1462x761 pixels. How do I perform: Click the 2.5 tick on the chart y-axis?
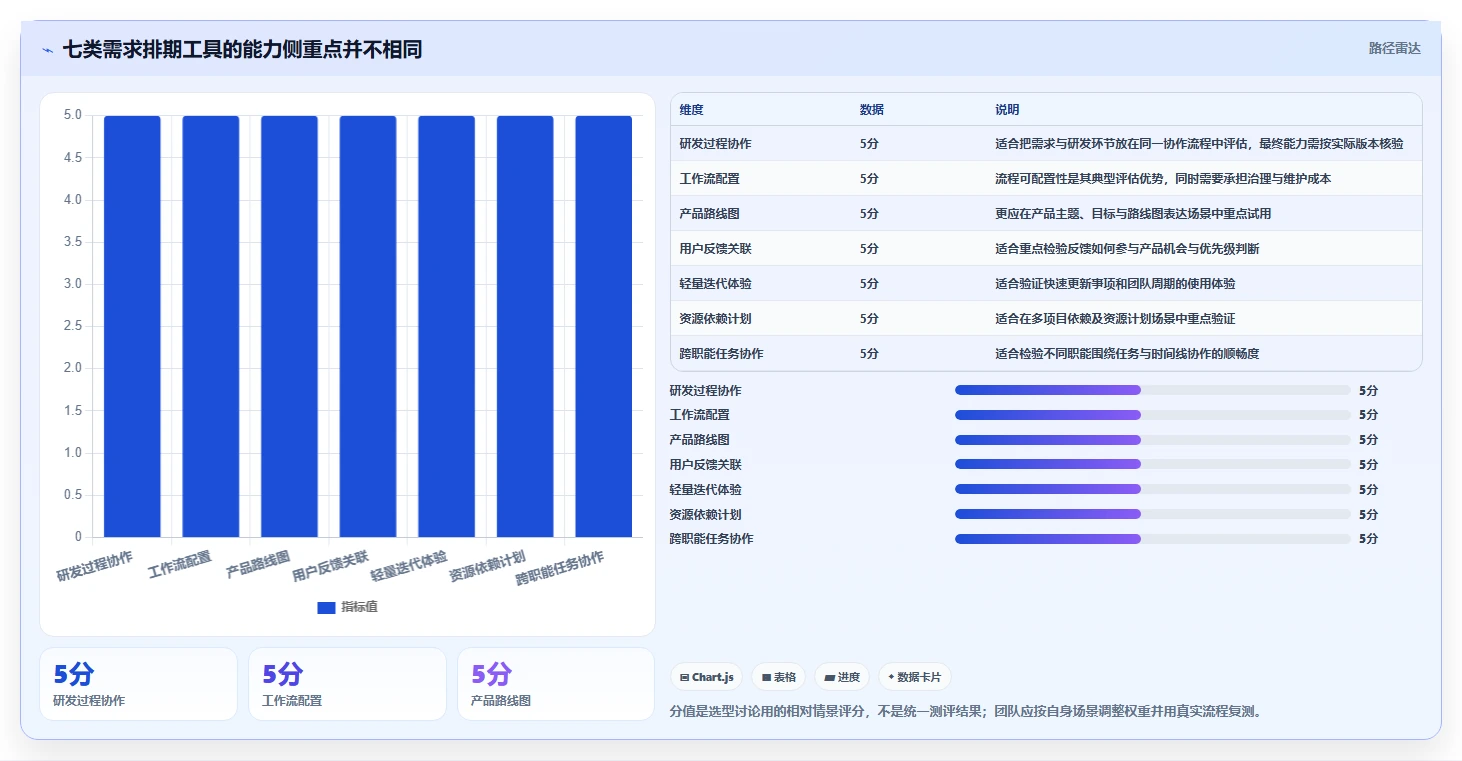(72, 326)
